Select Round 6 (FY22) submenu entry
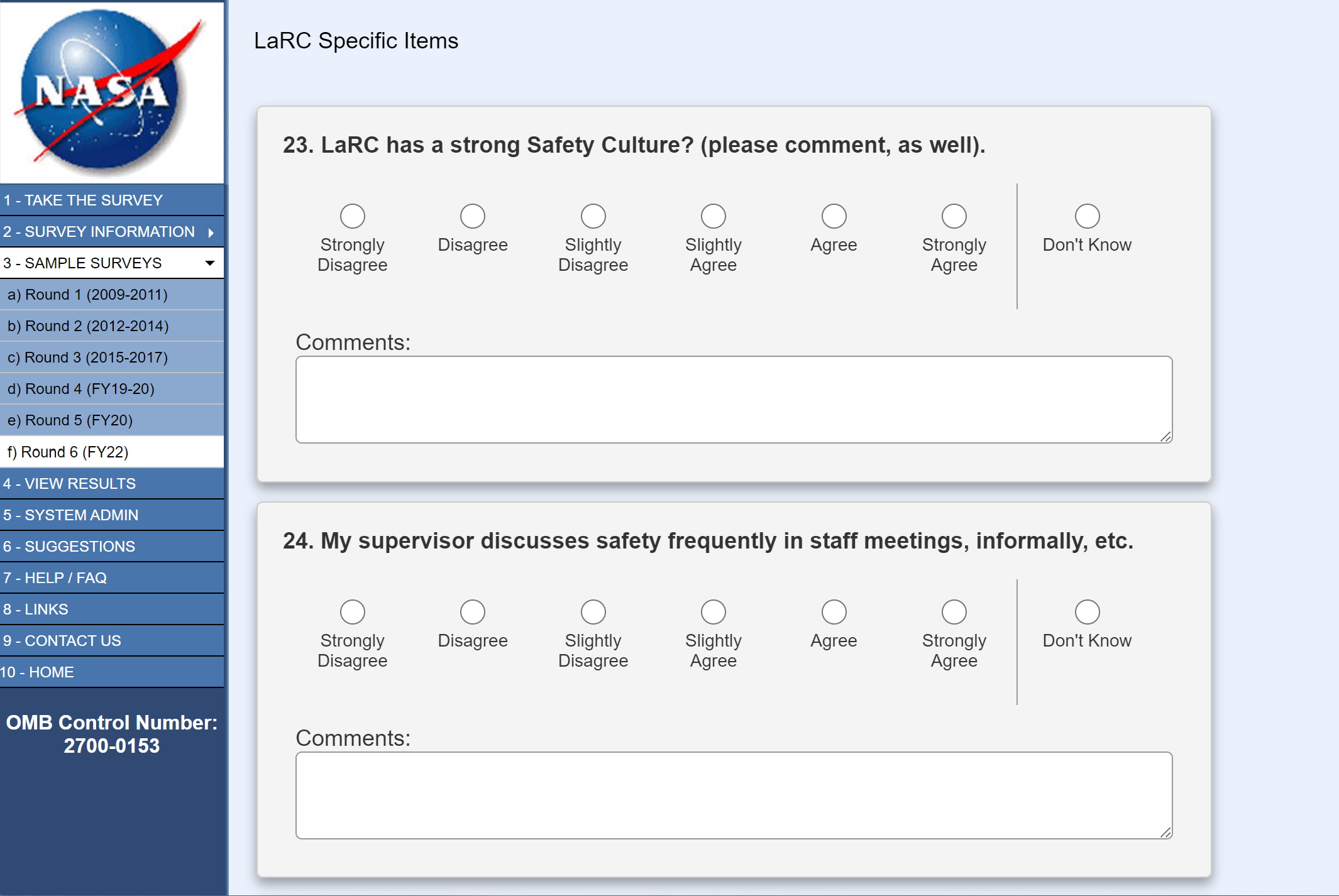The width and height of the screenshot is (1339, 896). click(68, 452)
